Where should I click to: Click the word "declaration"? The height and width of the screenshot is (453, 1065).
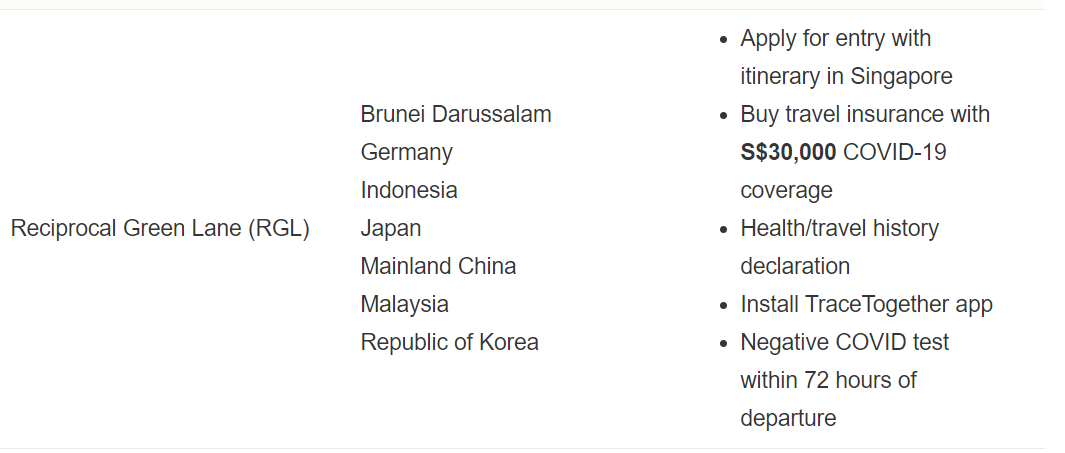tap(795, 267)
